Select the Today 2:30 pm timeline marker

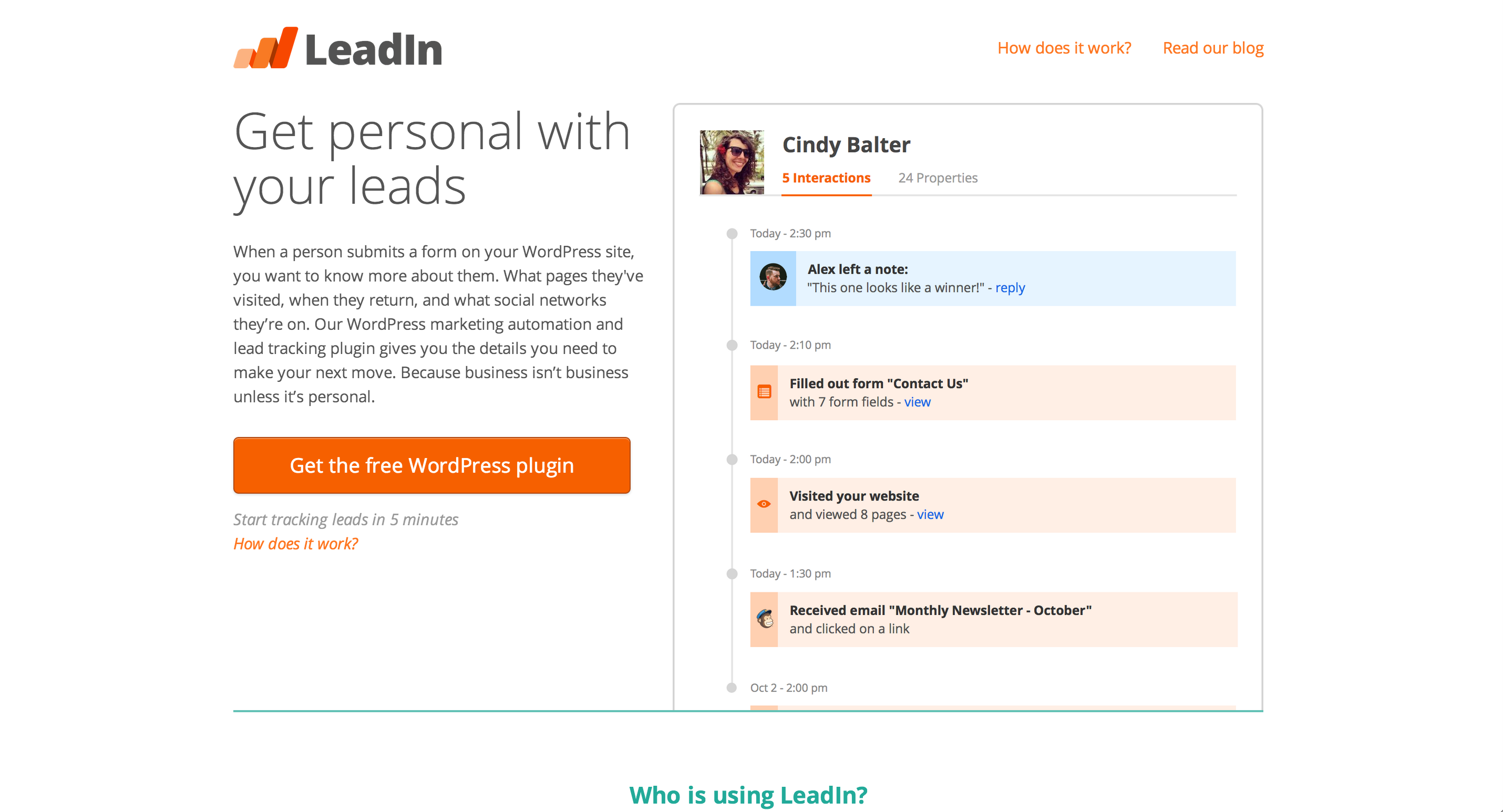click(x=732, y=234)
